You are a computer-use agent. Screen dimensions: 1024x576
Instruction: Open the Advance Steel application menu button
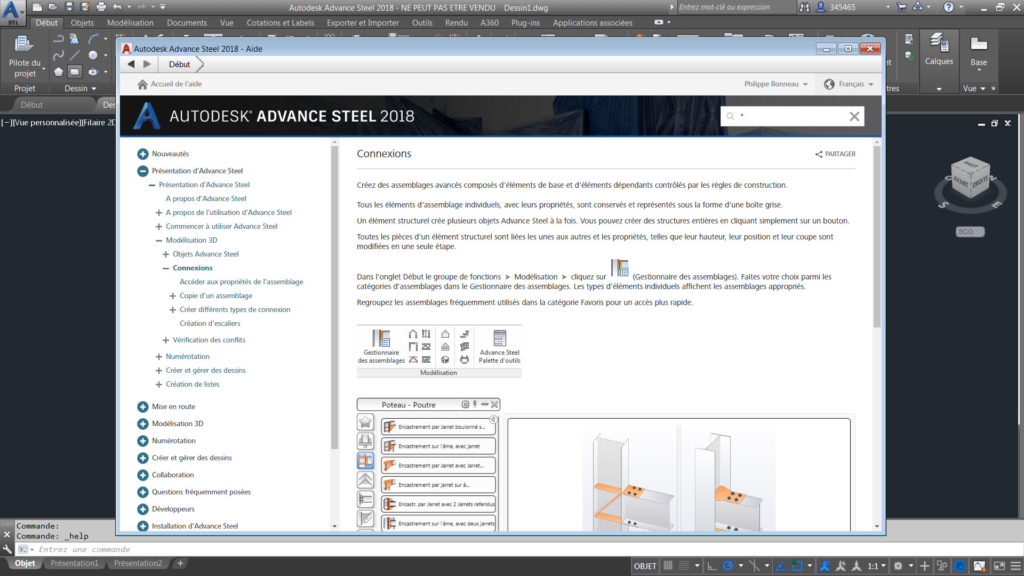click(11, 11)
